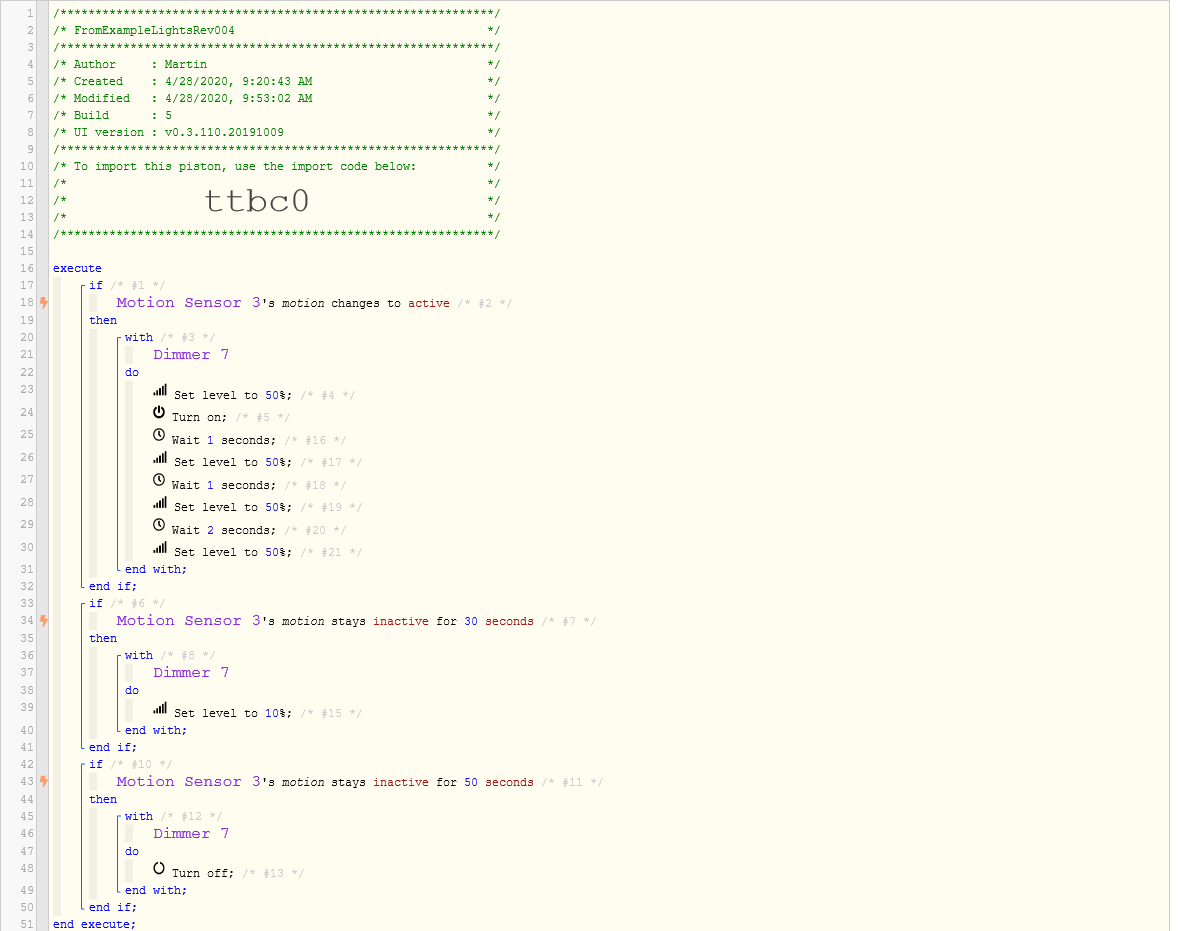This screenshot has width=1178, height=931.
Task: Click 'end if;' on line 32
Action: [113, 587]
